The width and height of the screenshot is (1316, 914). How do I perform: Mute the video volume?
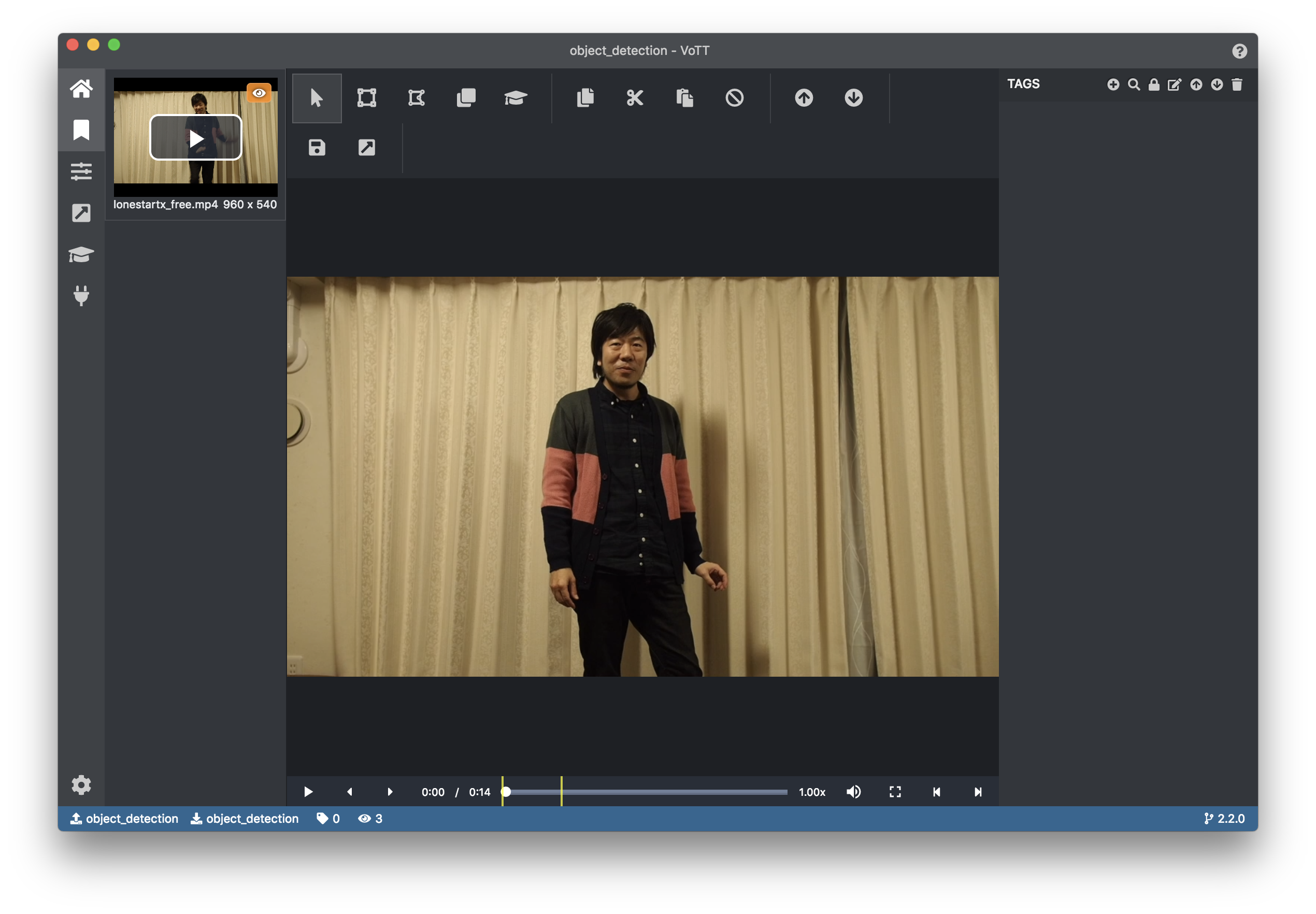click(853, 791)
